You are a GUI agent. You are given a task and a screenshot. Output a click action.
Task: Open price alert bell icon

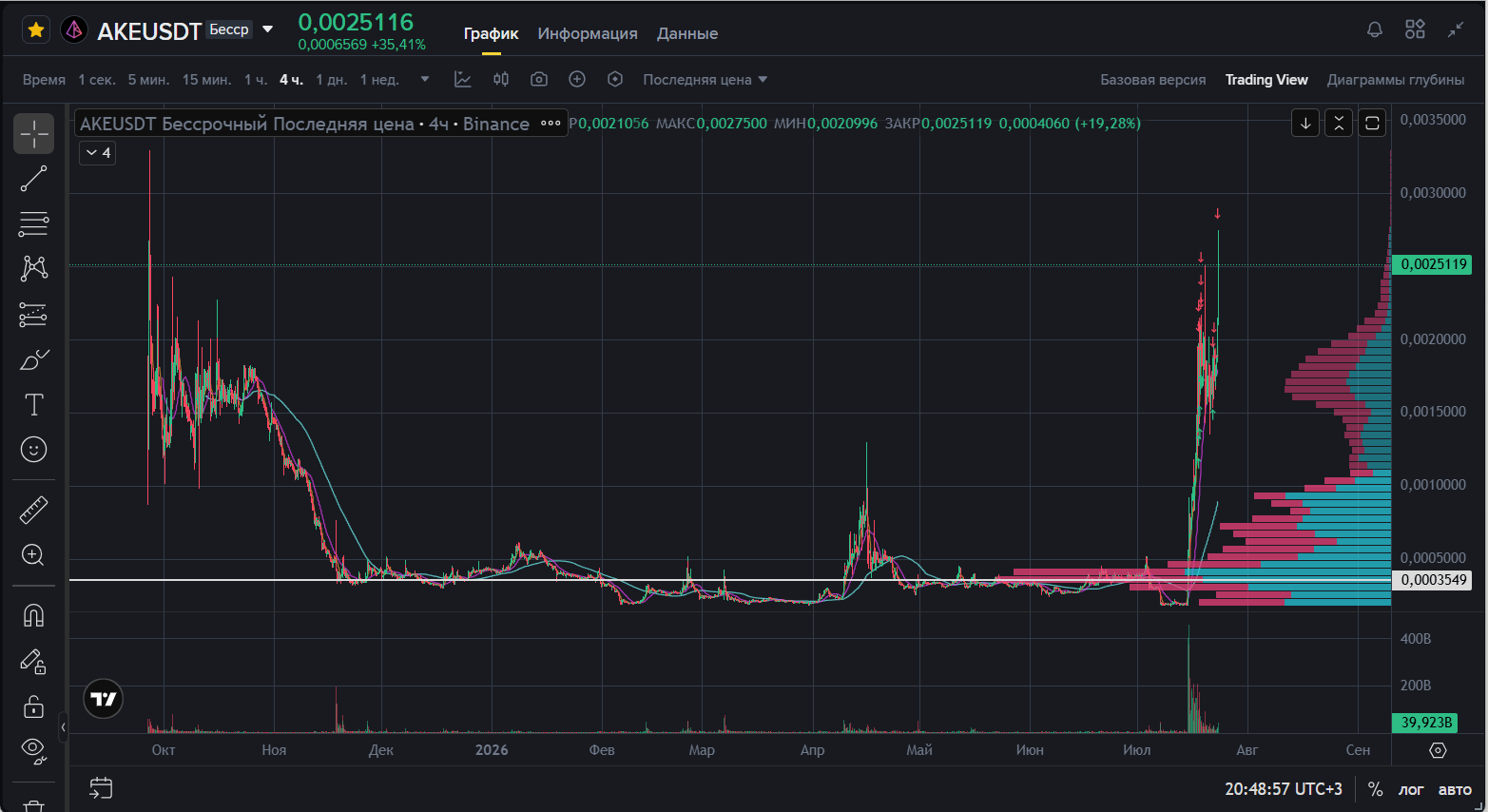coord(1375,29)
